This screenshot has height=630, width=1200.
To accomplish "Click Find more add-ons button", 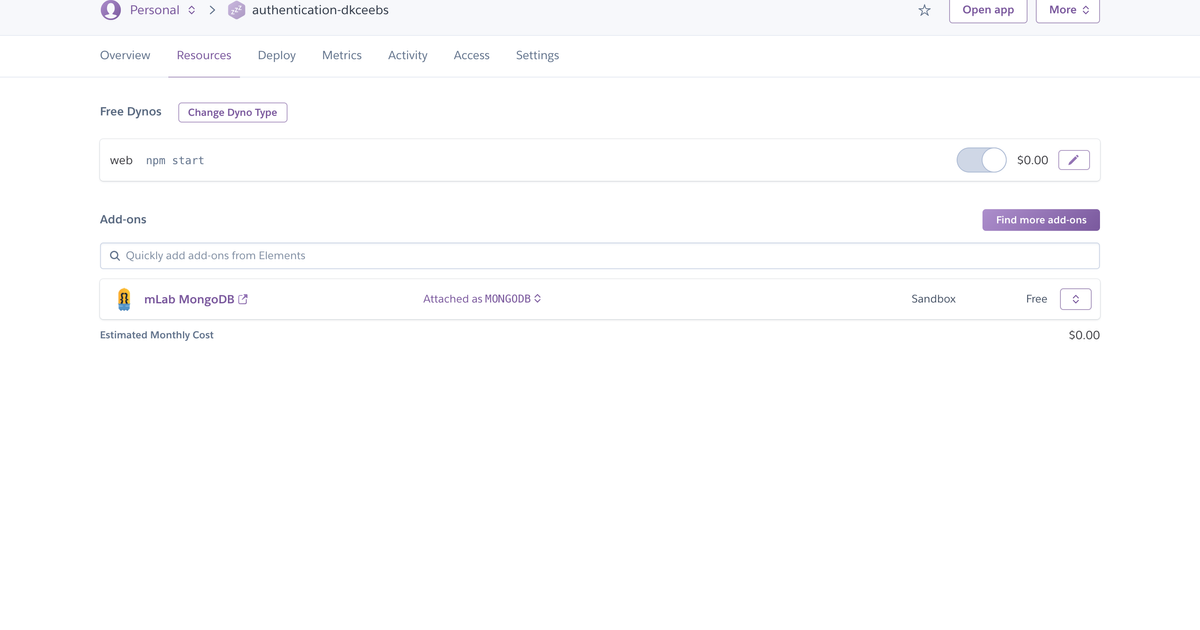I will [1040, 220].
